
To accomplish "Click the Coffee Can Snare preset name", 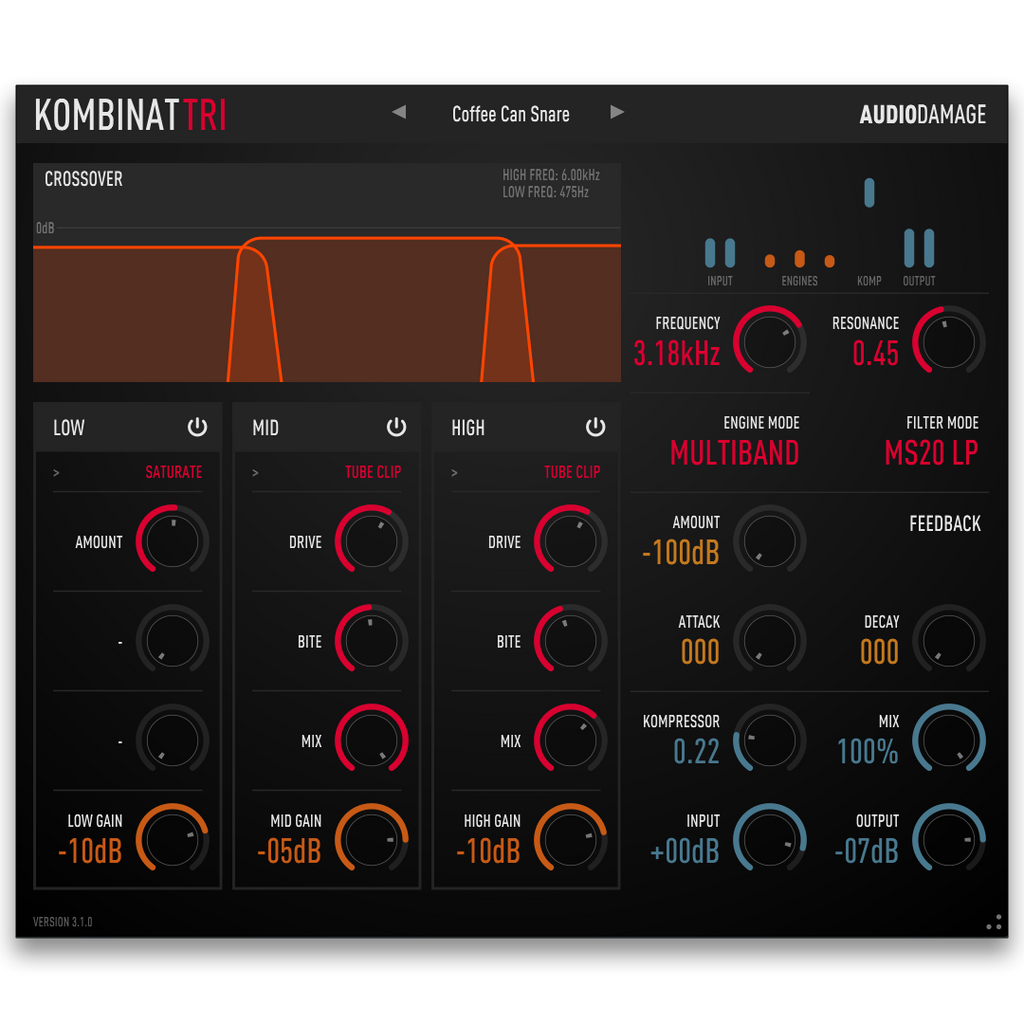I will [510, 114].
